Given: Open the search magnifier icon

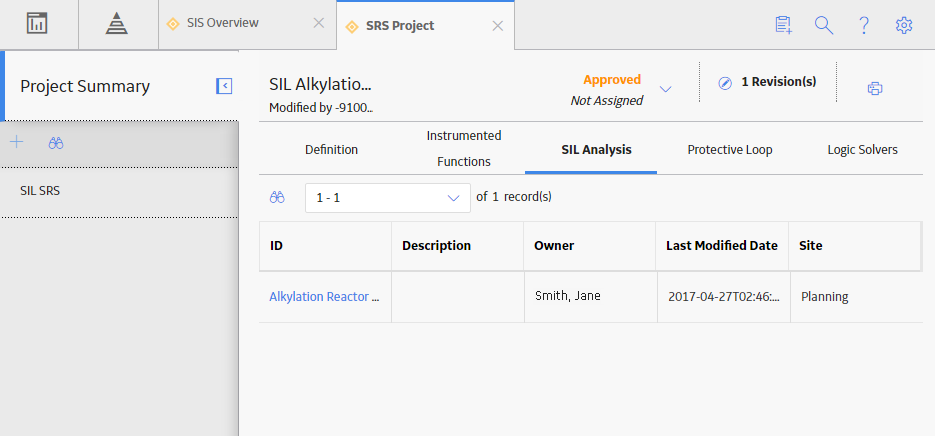Looking at the screenshot, I should 823,25.
